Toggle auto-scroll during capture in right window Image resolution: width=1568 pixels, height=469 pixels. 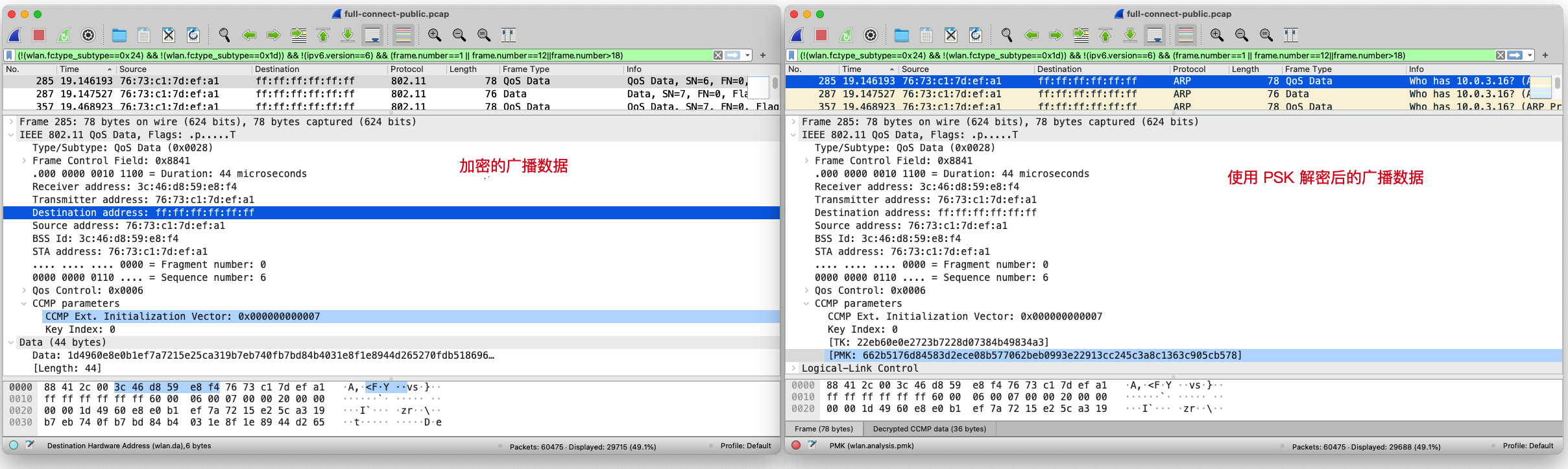coord(1154,35)
